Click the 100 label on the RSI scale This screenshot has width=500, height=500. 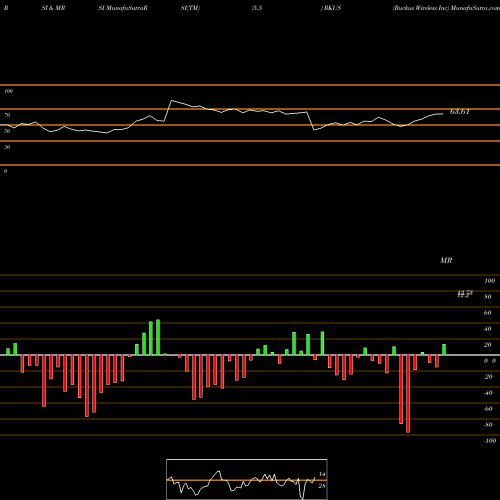coord(8,91)
